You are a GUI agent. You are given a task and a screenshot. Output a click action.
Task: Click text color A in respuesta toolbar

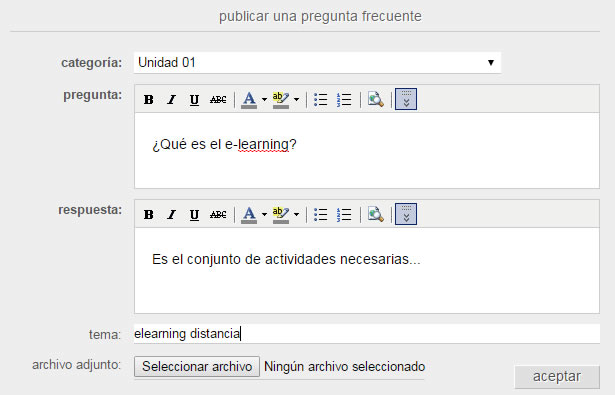pos(249,215)
